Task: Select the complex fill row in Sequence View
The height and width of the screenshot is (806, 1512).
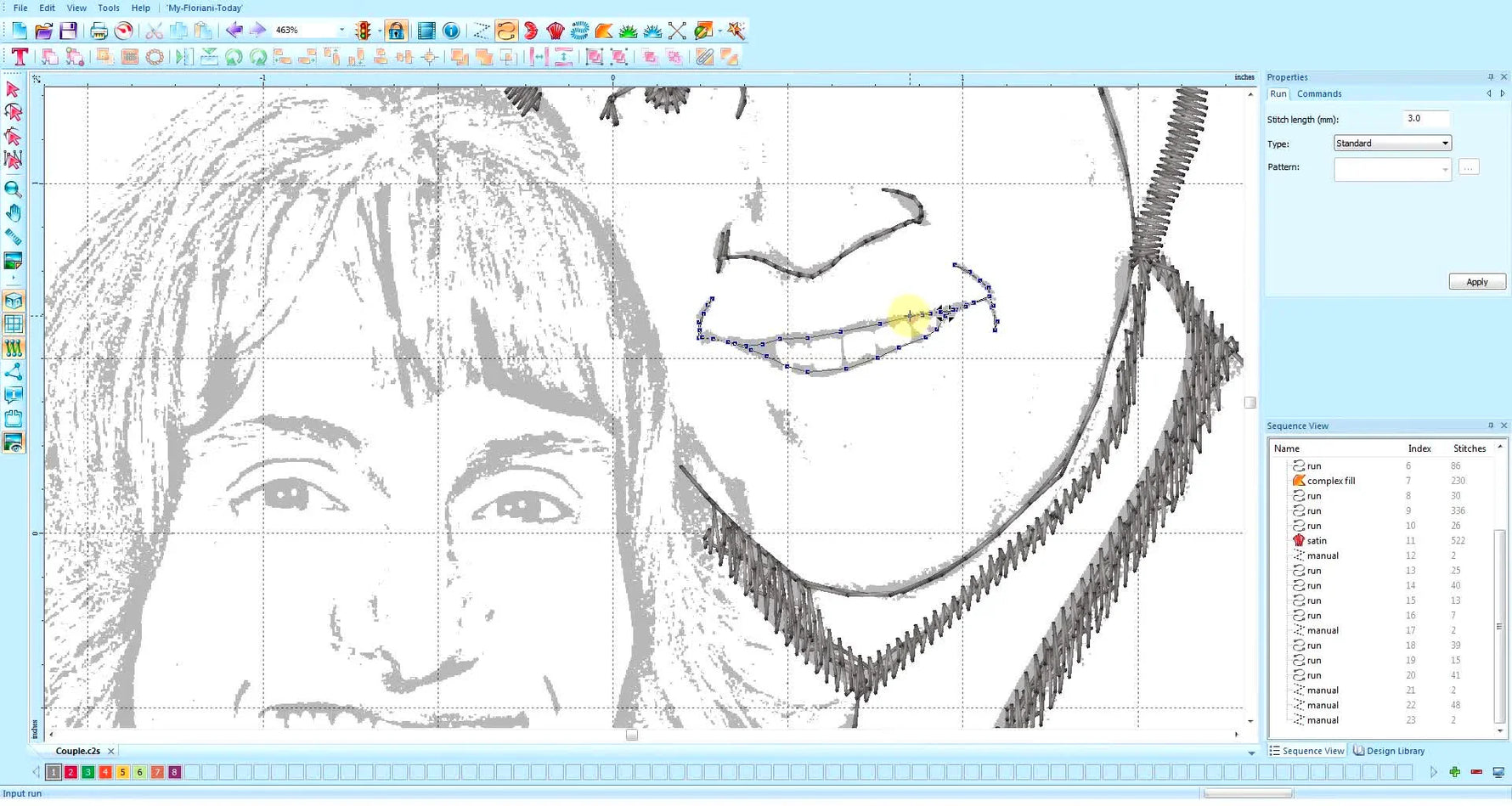Action: point(1380,481)
